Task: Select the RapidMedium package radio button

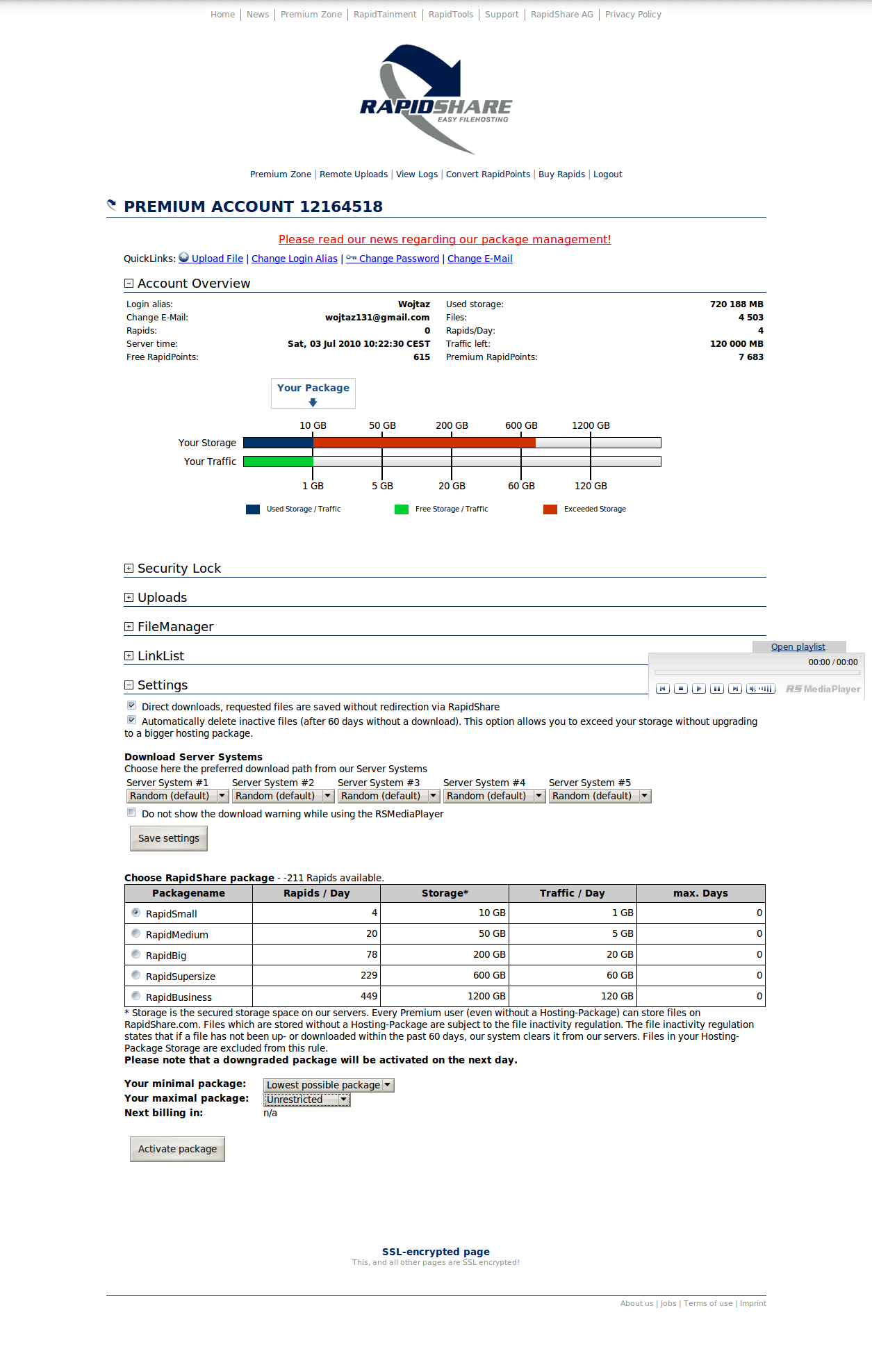Action: point(135,933)
